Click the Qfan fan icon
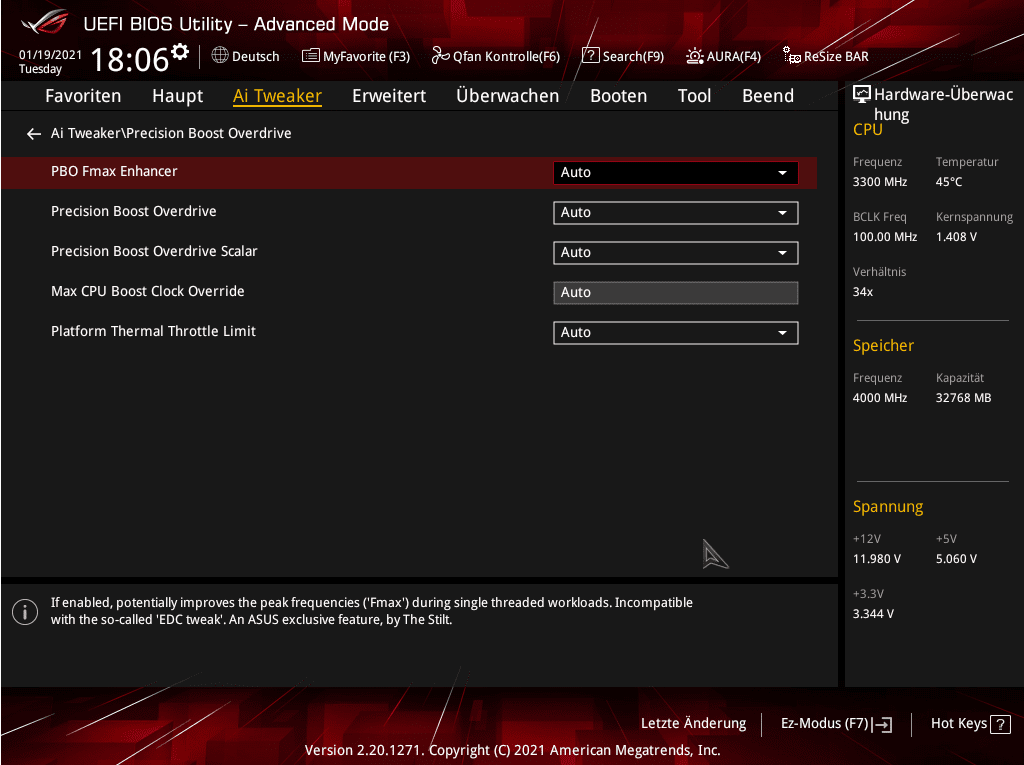The image size is (1024, 765). coord(441,56)
